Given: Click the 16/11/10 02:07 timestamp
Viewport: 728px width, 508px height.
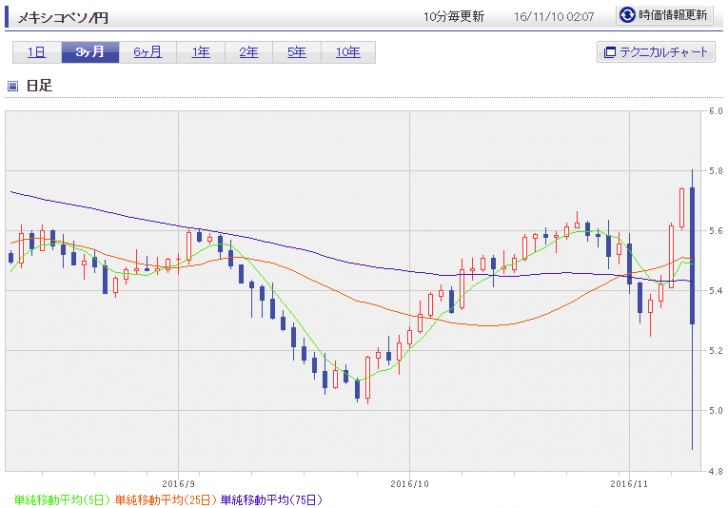Looking at the screenshot, I should (553, 16).
